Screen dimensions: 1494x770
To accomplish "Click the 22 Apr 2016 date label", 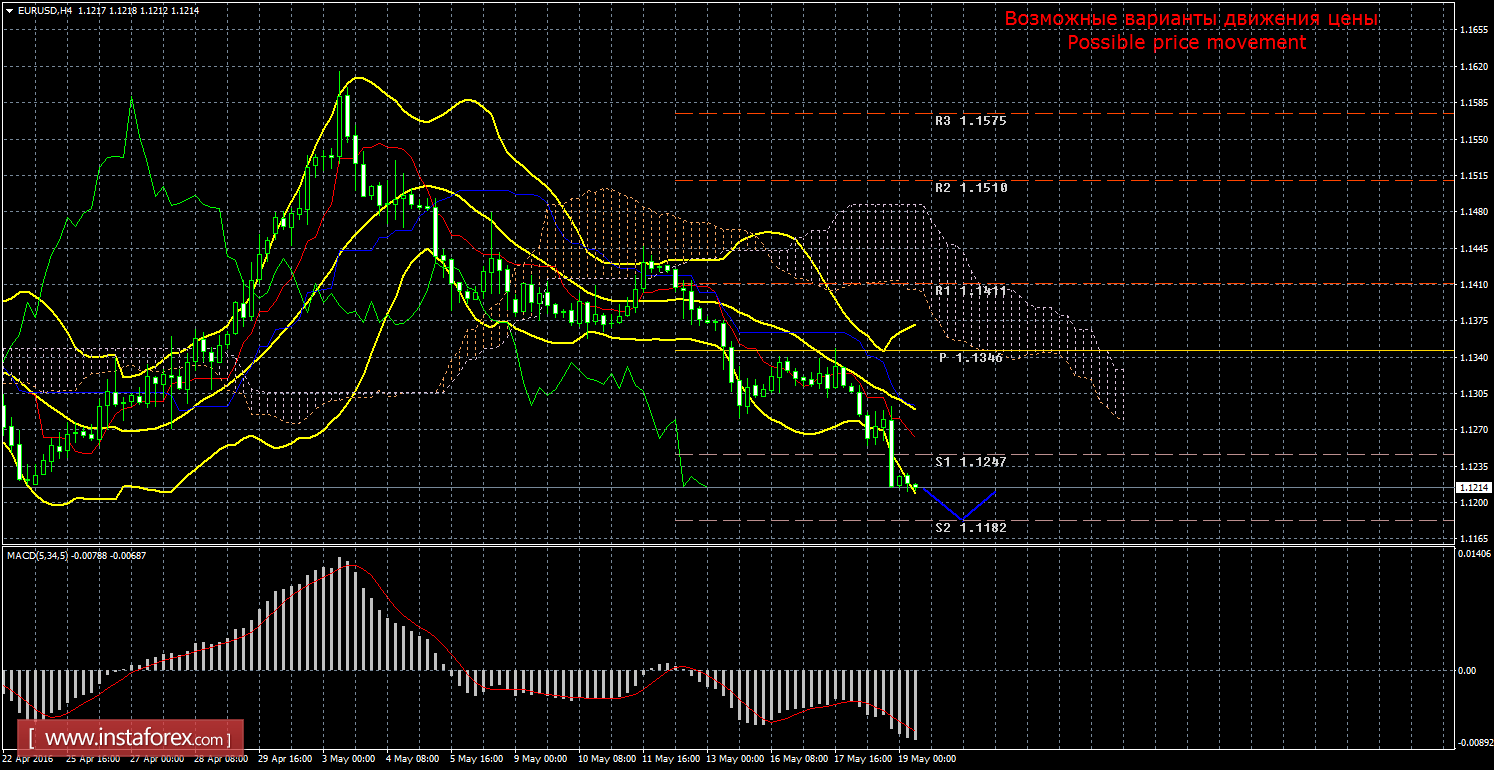I will (x=27, y=759).
